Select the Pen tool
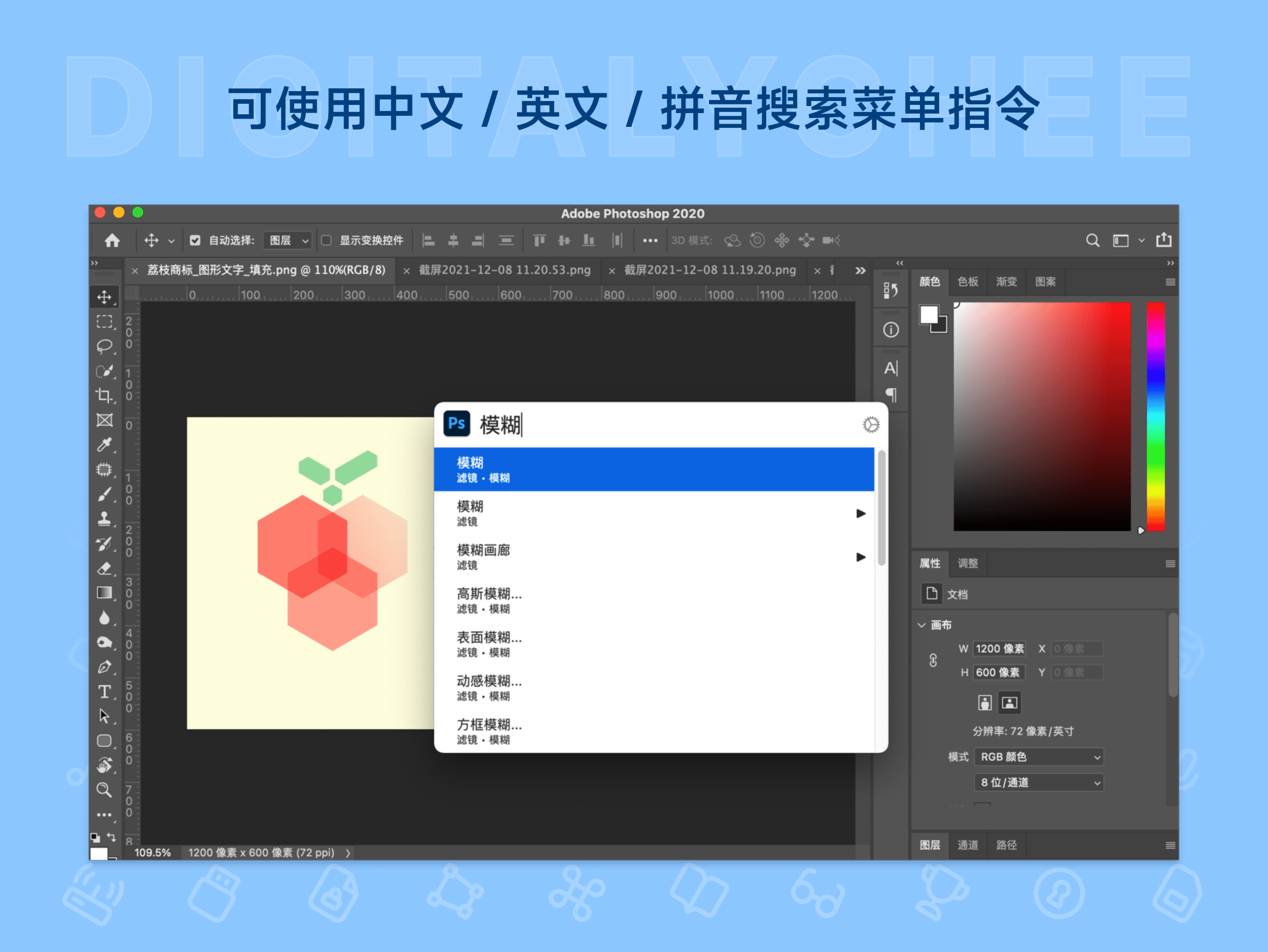Viewport: 1268px width, 952px height. coord(105,667)
